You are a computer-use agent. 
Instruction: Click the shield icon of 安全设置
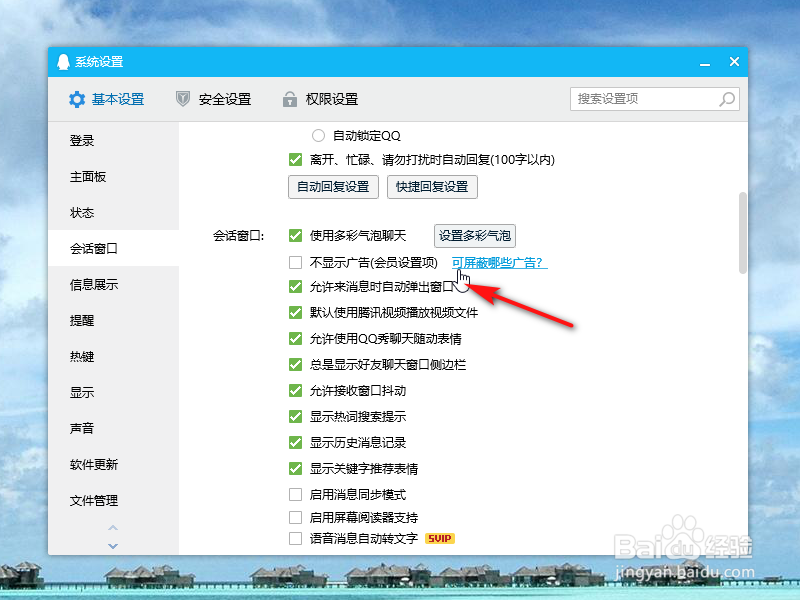pyautogui.click(x=183, y=98)
